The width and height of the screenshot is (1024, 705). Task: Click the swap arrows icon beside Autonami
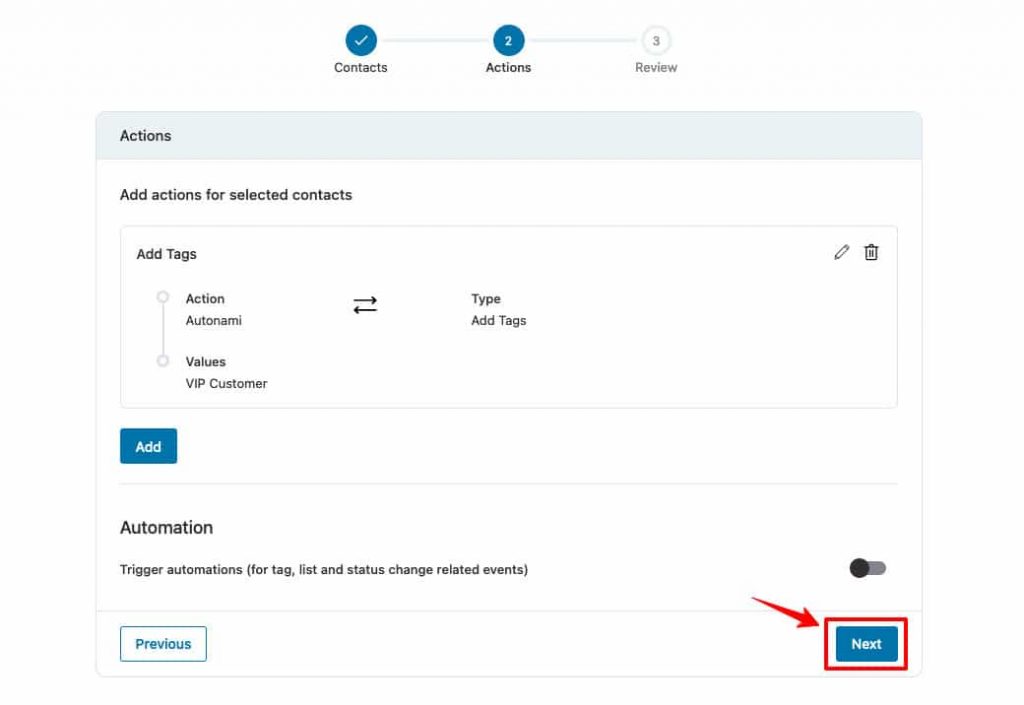tap(365, 305)
